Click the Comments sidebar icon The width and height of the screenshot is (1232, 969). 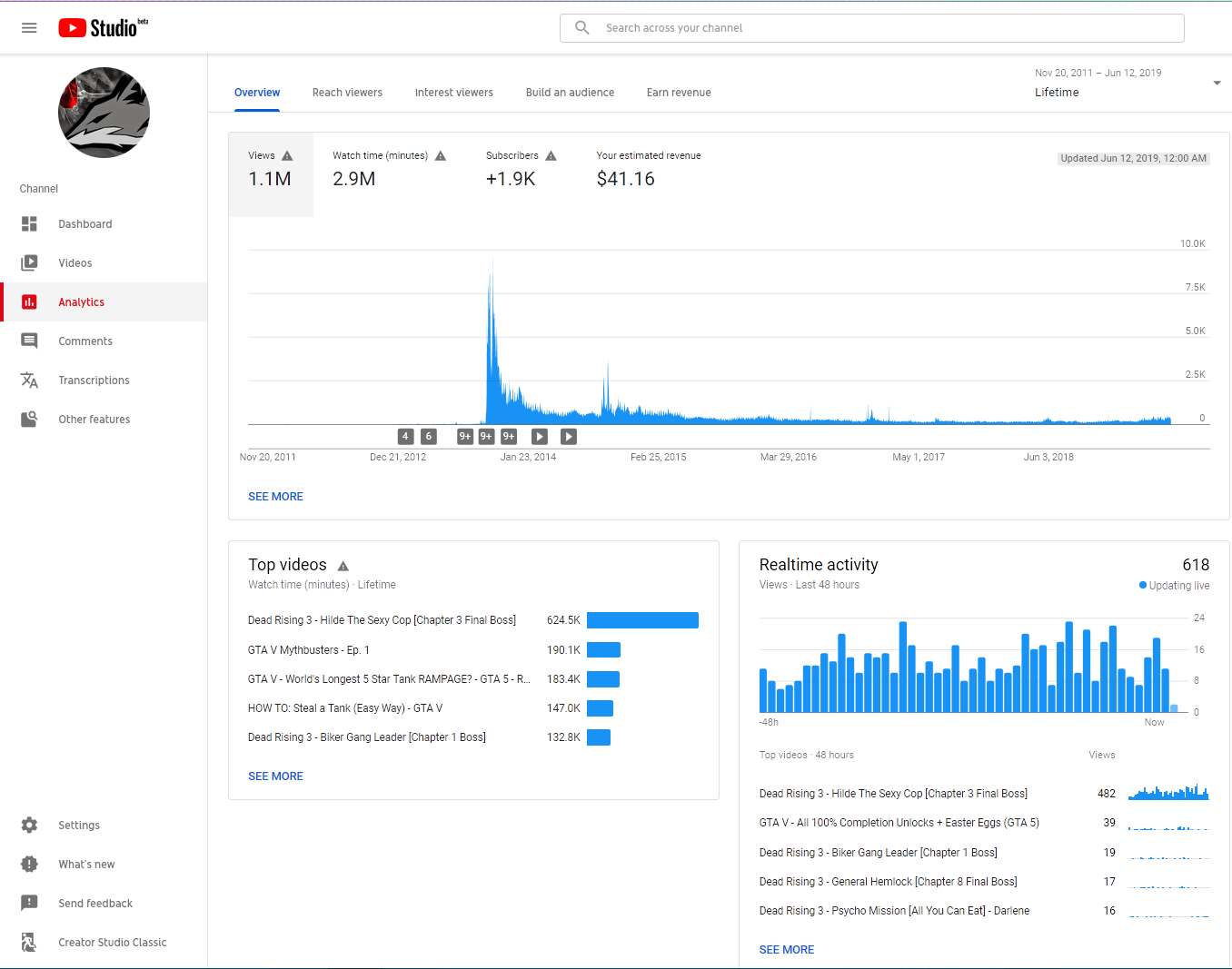(29, 341)
